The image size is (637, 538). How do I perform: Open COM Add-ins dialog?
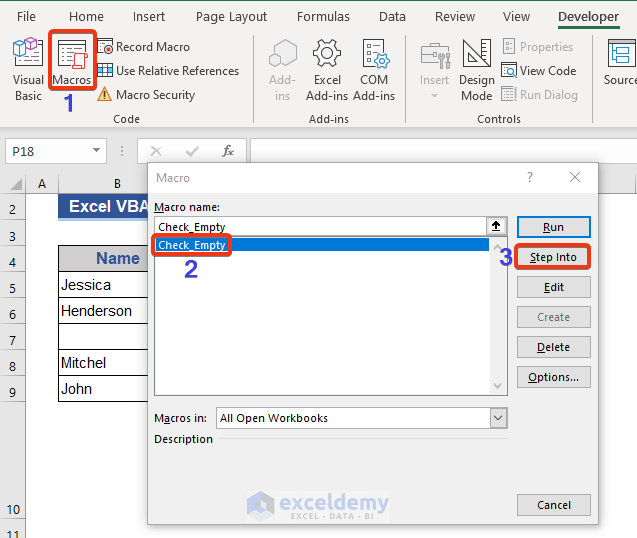tap(374, 69)
